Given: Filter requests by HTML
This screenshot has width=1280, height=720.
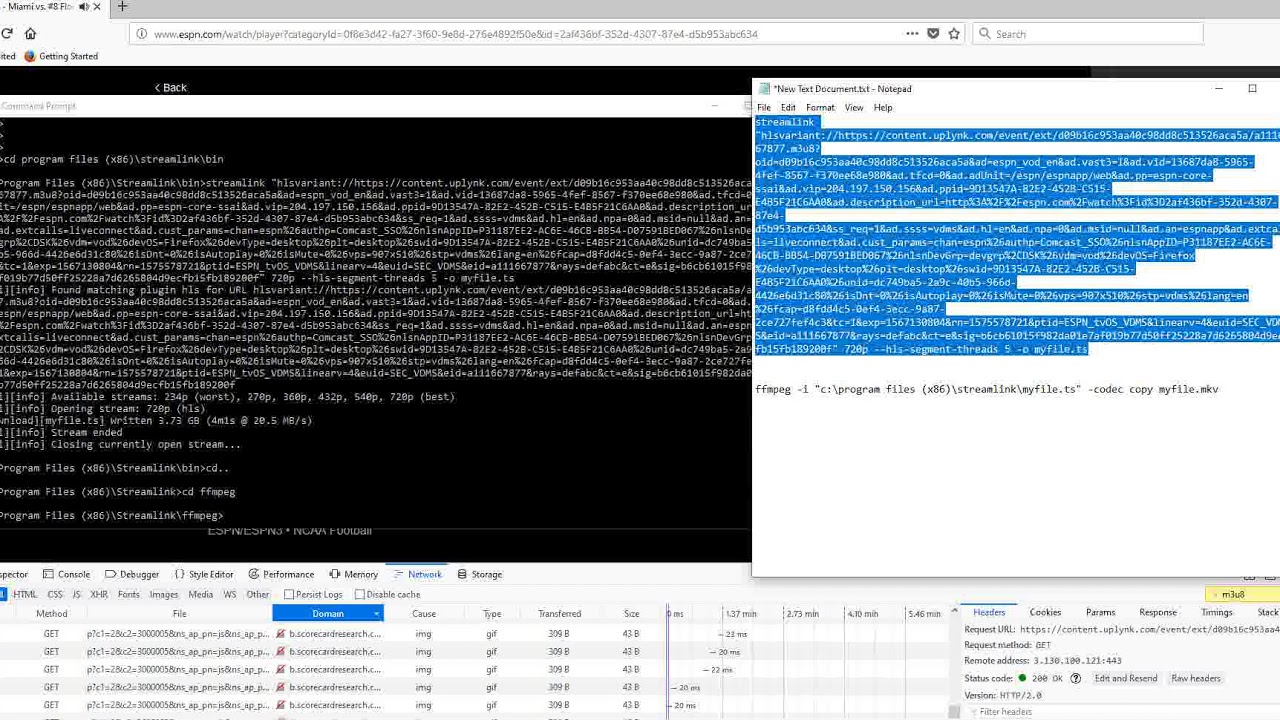Looking at the screenshot, I should (x=25, y=595).
